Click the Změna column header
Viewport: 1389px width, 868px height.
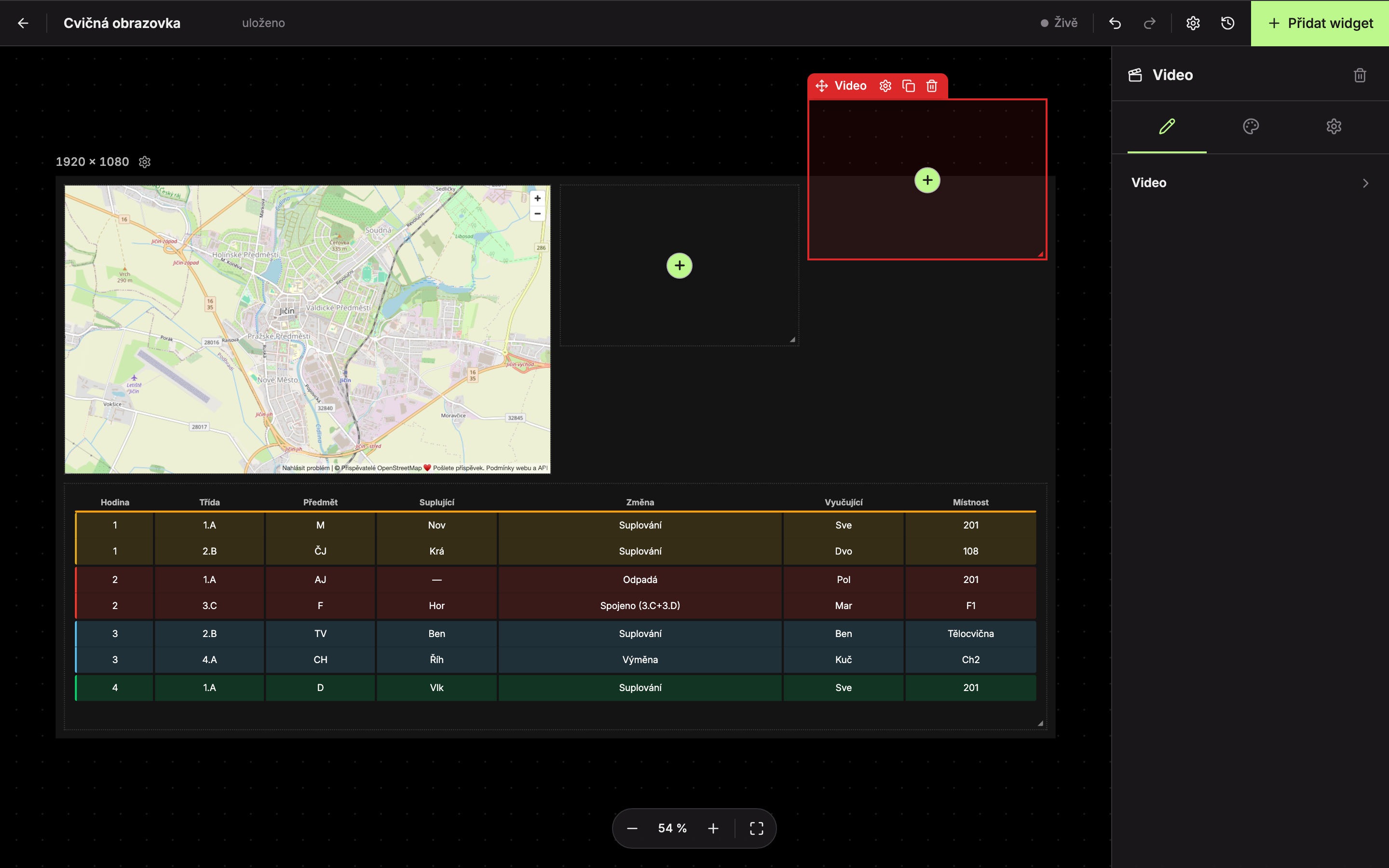tap(640, 502)
